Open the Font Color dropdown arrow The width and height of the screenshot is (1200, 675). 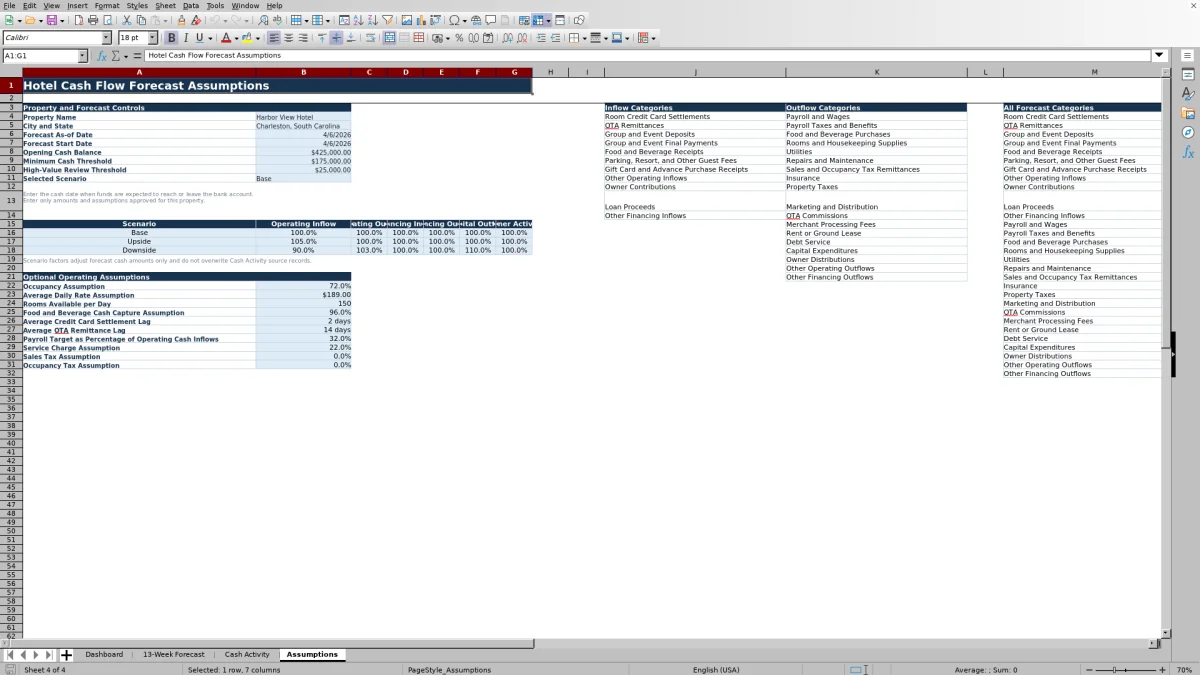237,38
